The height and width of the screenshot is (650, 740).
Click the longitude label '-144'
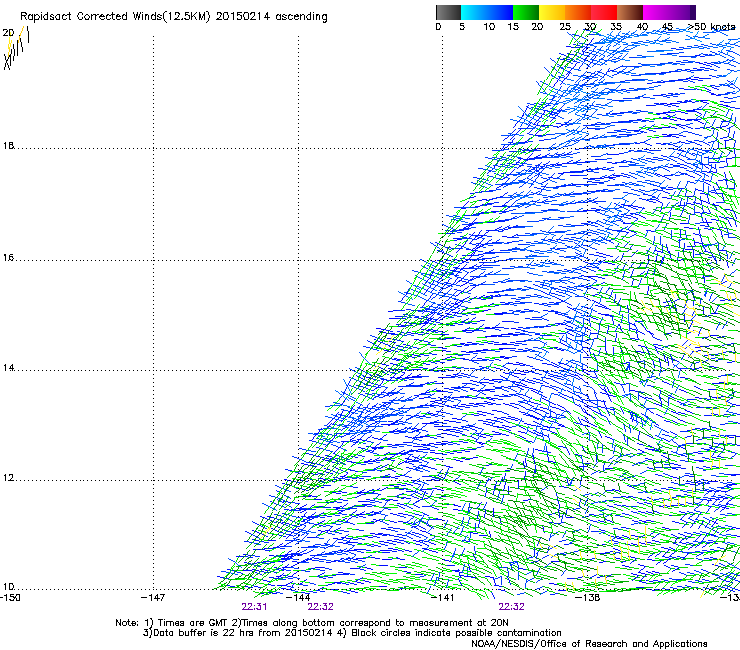tap(298, 598)
